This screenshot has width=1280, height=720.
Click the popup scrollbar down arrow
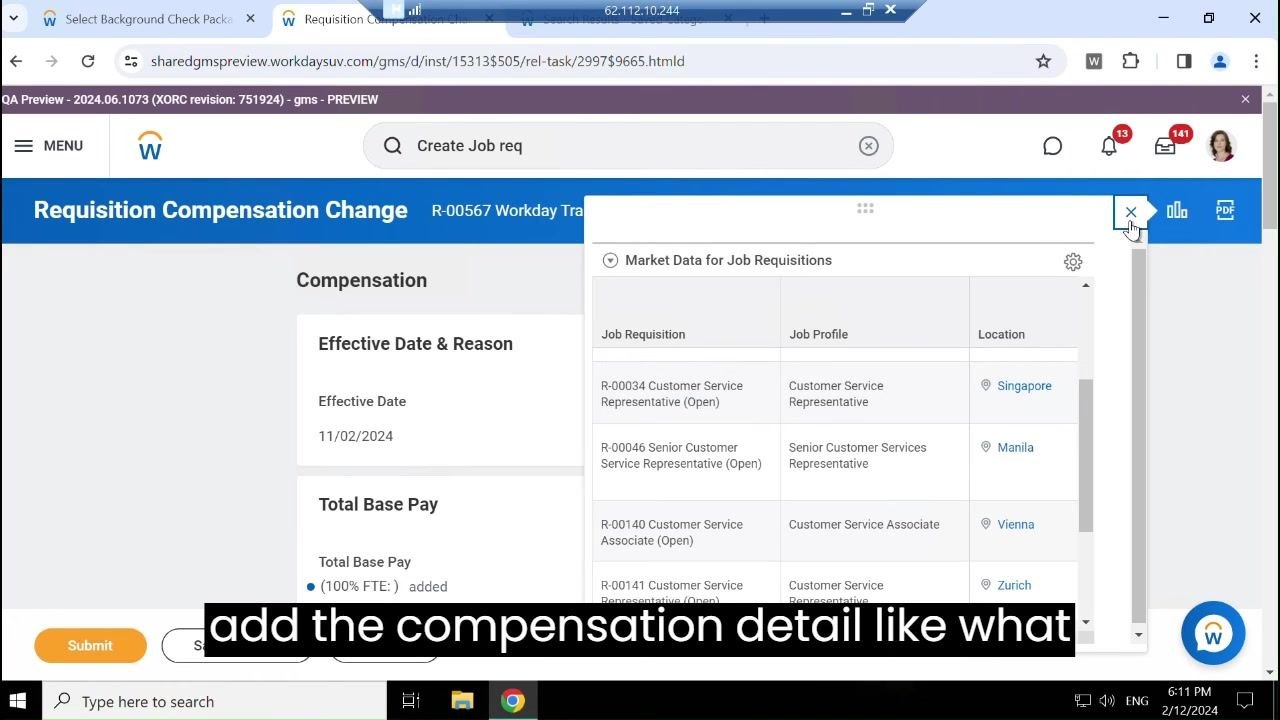click(x=1138, y=636)
